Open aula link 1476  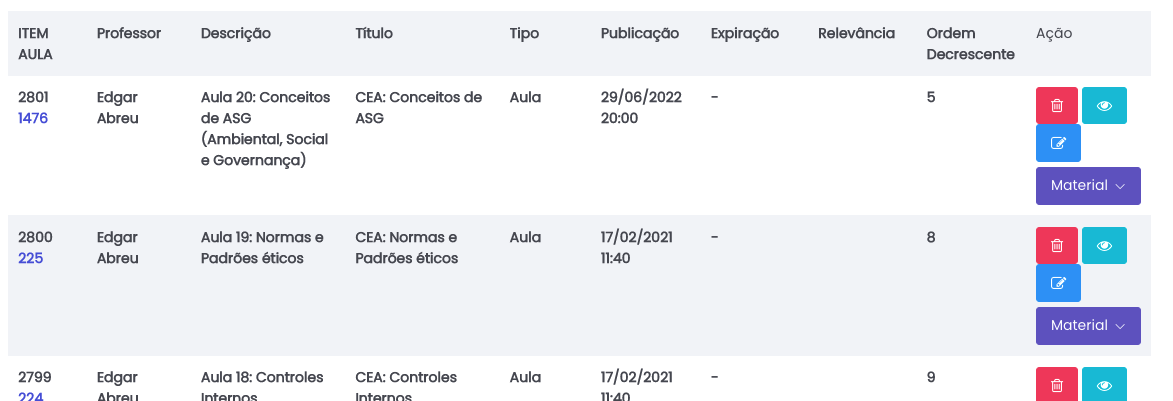coord(33,118)
